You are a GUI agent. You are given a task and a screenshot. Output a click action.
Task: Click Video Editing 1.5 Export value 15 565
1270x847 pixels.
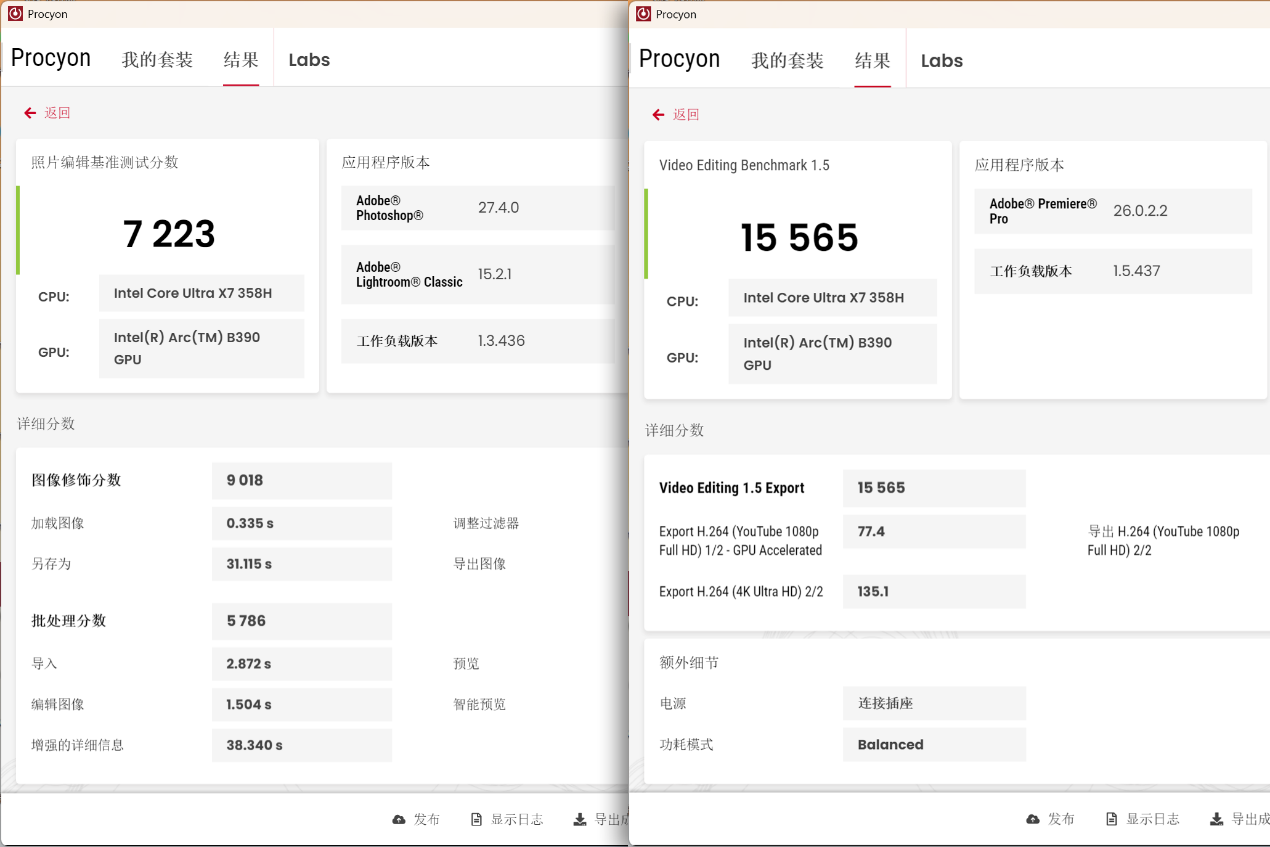[934, 488]
